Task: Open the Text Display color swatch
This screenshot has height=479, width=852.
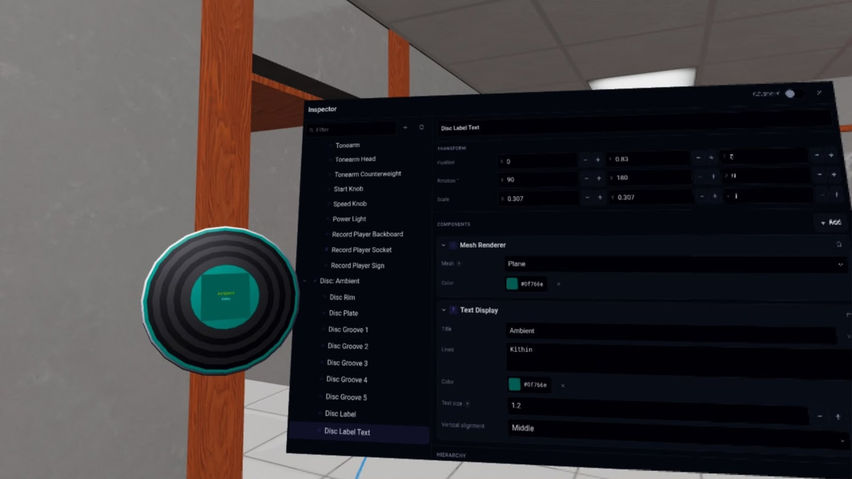Action: click(x=514, y=385)
